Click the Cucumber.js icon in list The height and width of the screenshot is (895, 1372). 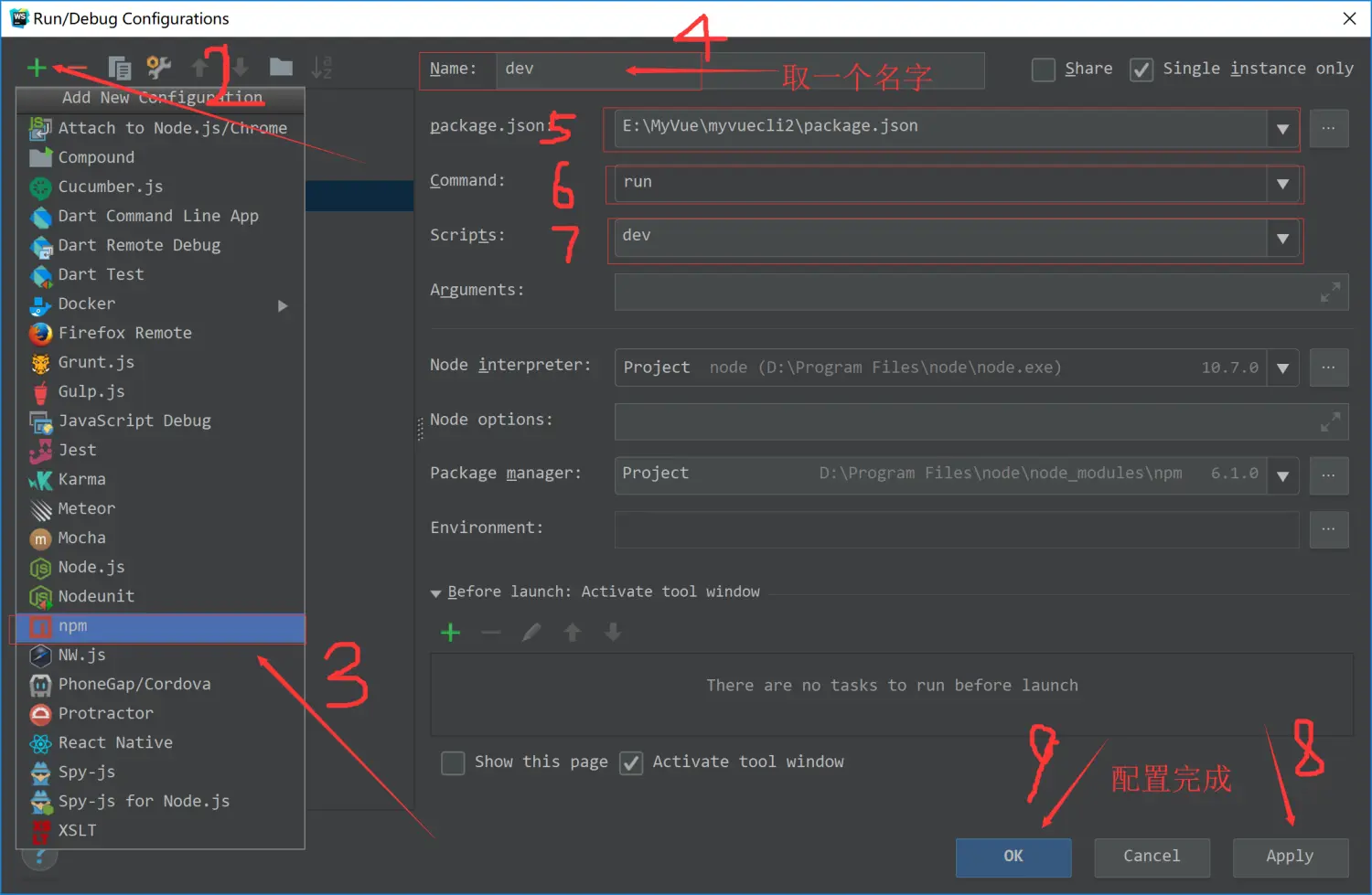click(40, 187)
